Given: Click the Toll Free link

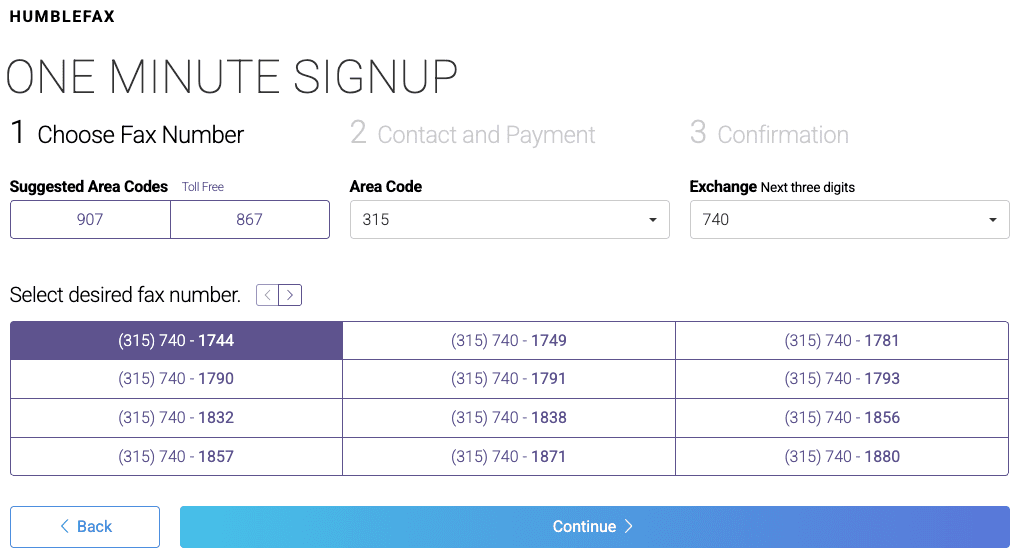Looking at the screenshot, I should pos(203,187).
